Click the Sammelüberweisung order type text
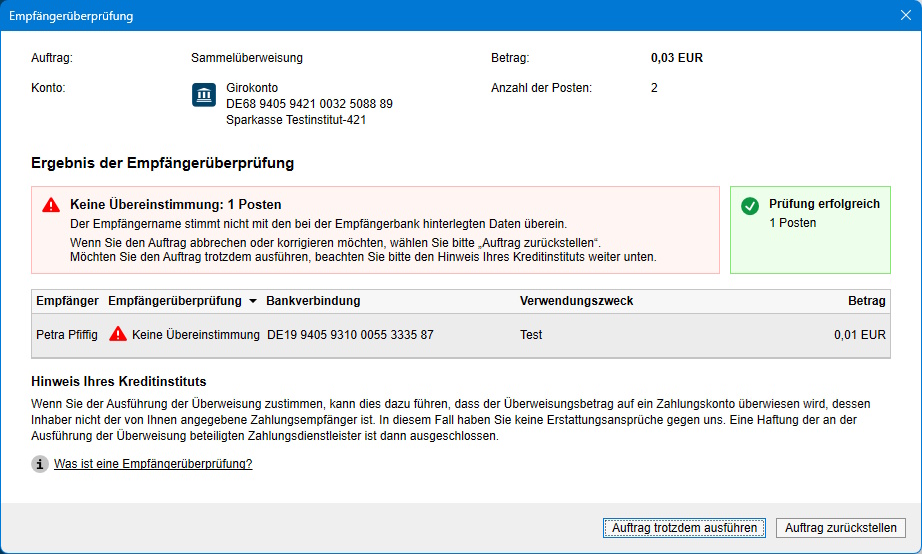The width and height of the screenshot is (922, 554). (x=246, y=58)
